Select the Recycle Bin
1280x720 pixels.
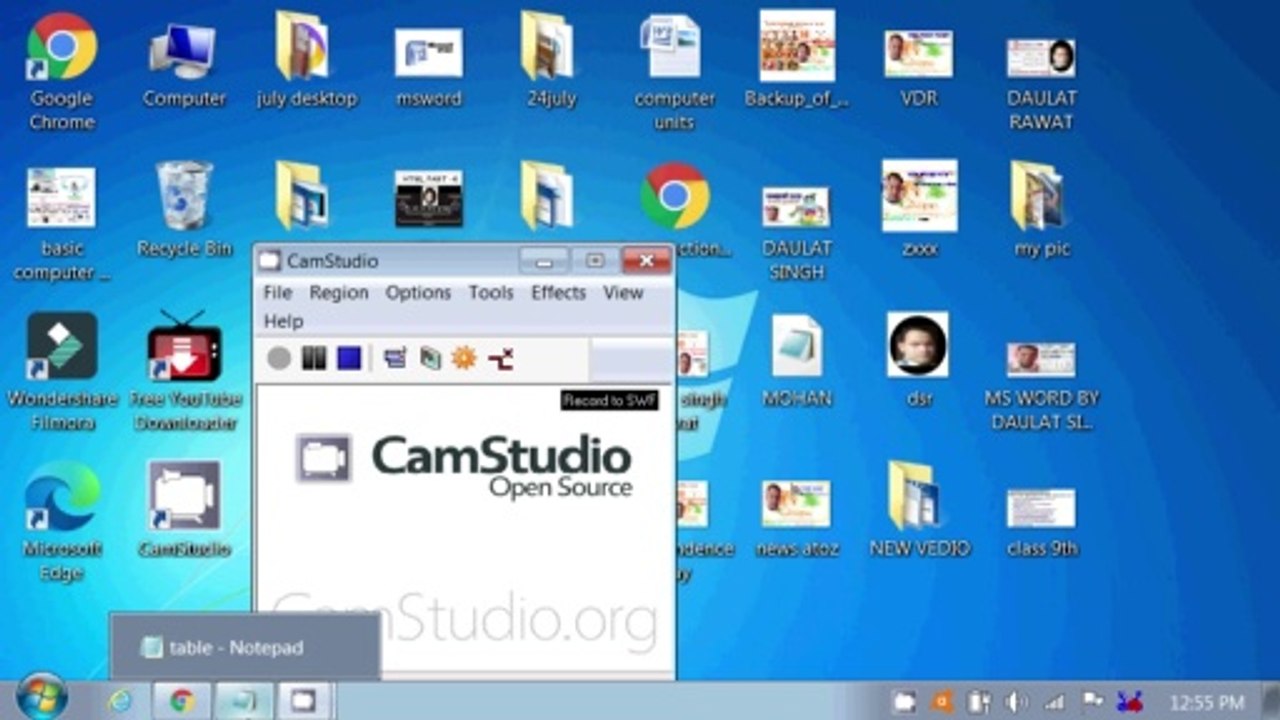point(184,210)
